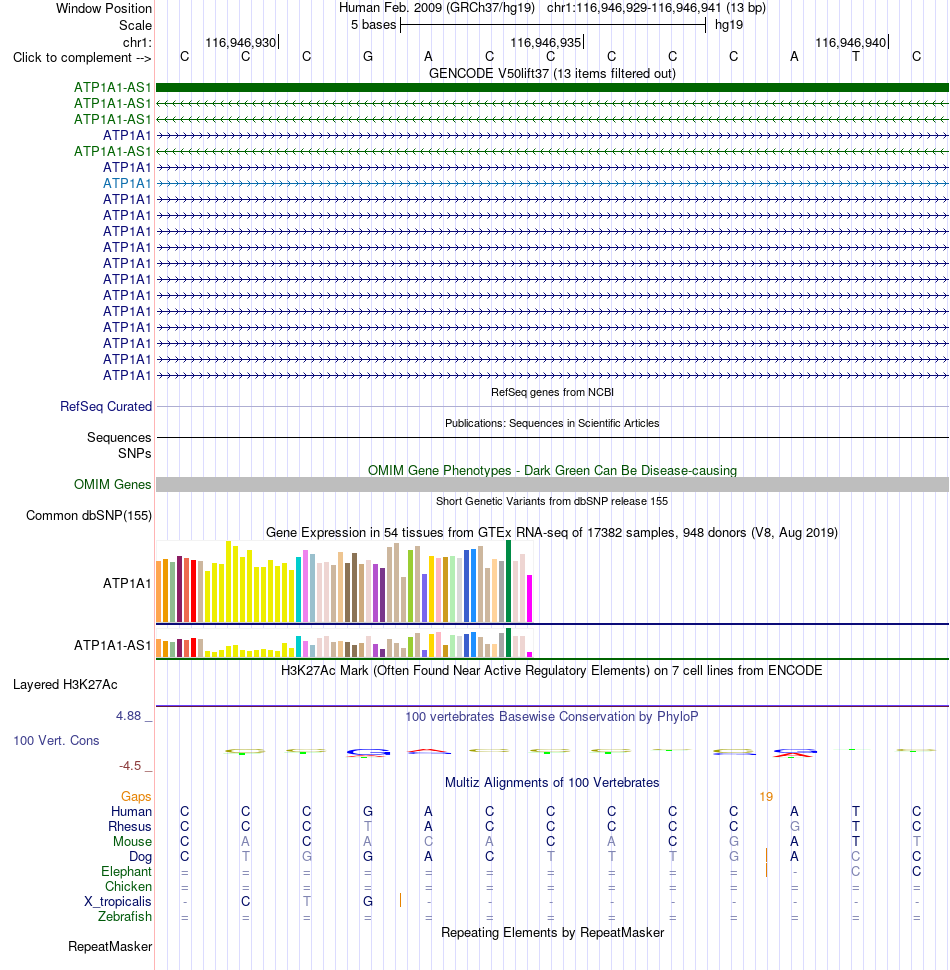
Task: Click the G base in the reference sequence row
Action: point(367,57)
